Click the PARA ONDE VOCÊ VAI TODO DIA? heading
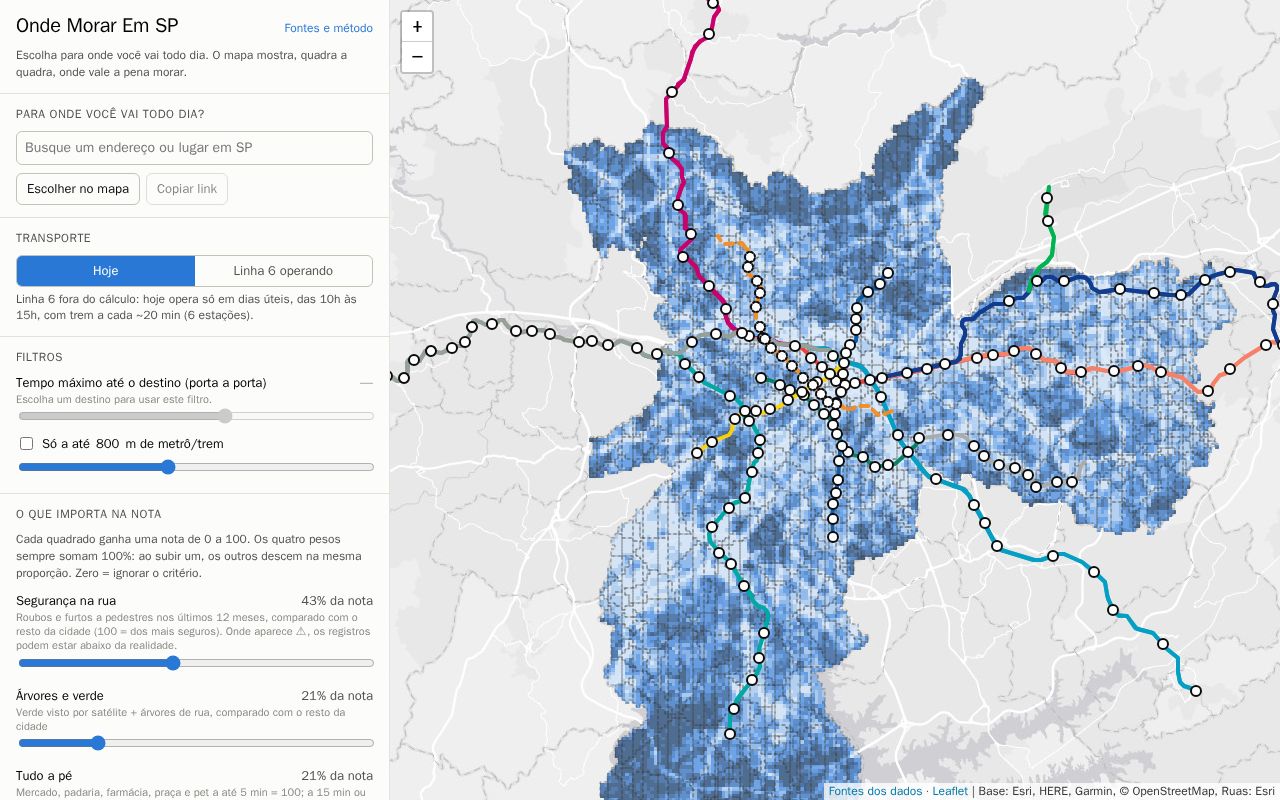The height and width of the screenshot is (800, 1280). [x=110, y=115]
